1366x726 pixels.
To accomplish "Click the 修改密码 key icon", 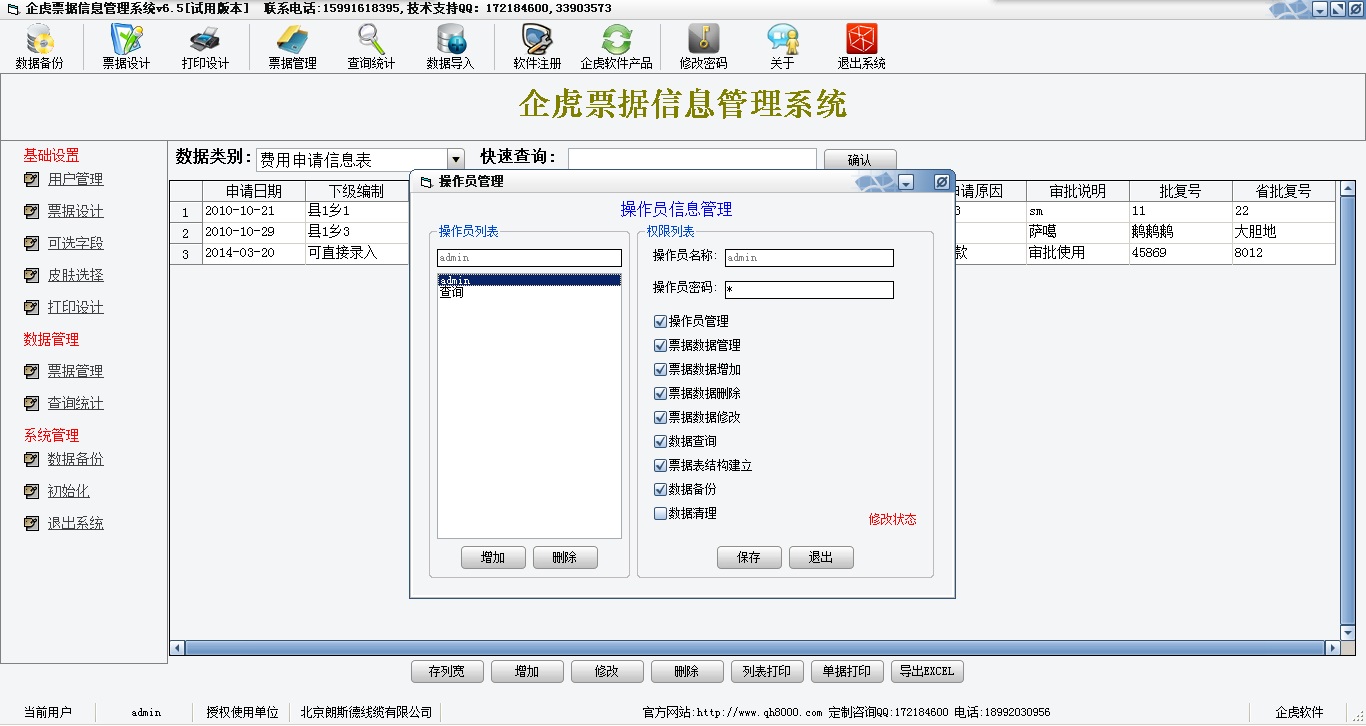I will tap(703, 46).
